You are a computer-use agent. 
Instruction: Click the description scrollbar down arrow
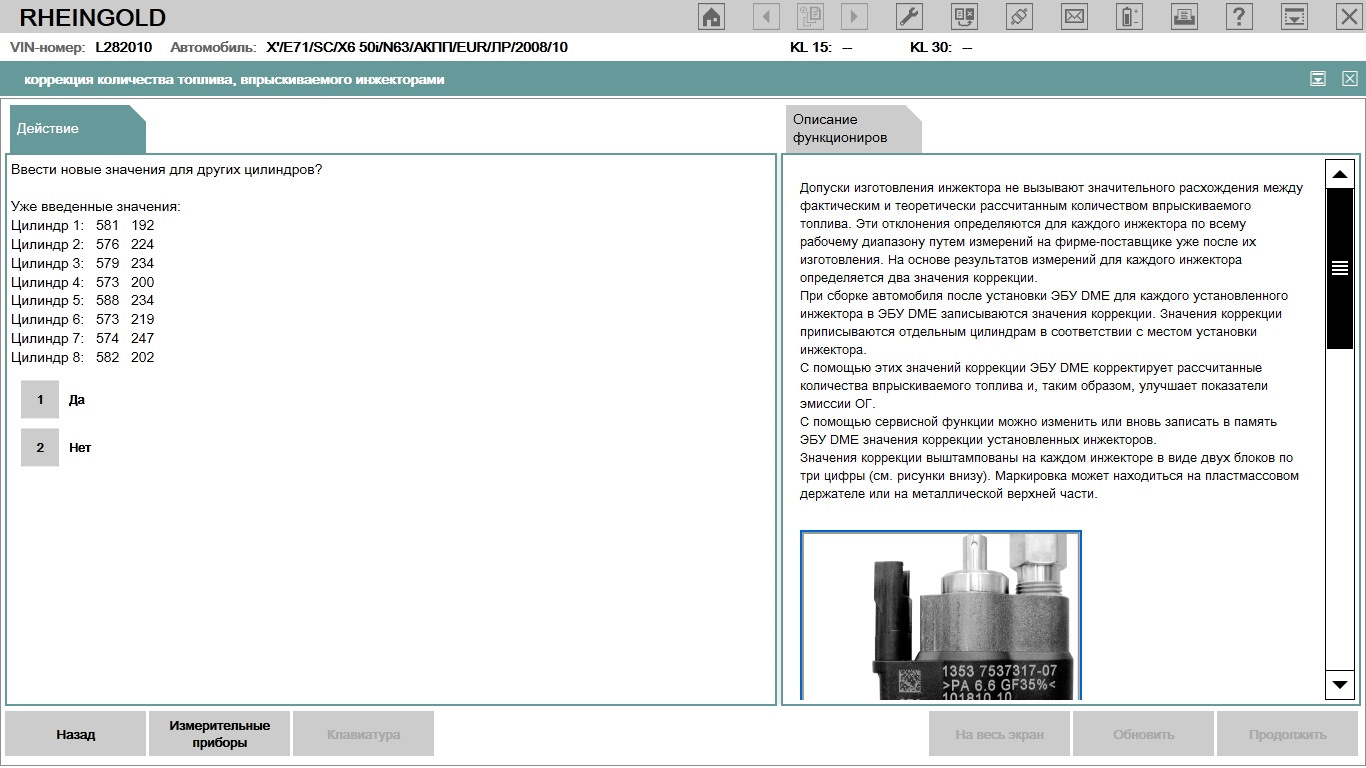pos(1339,684)
